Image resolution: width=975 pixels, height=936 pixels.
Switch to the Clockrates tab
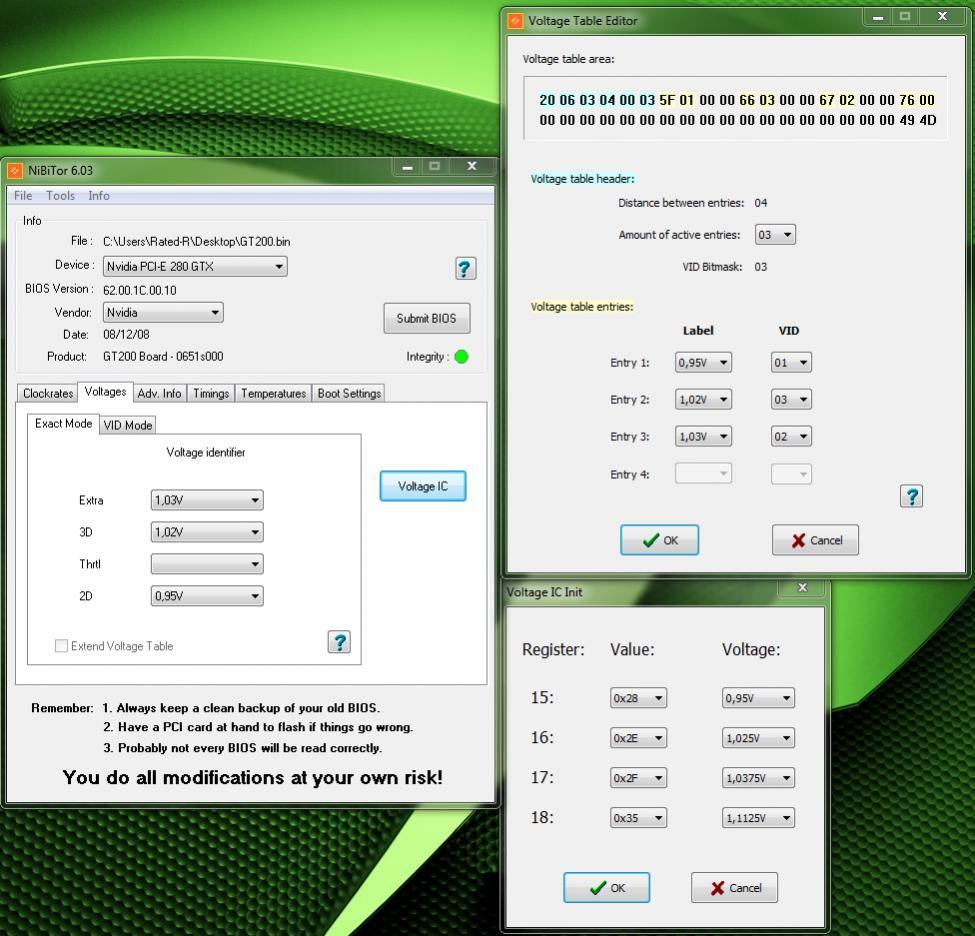(x=48, y=393)
